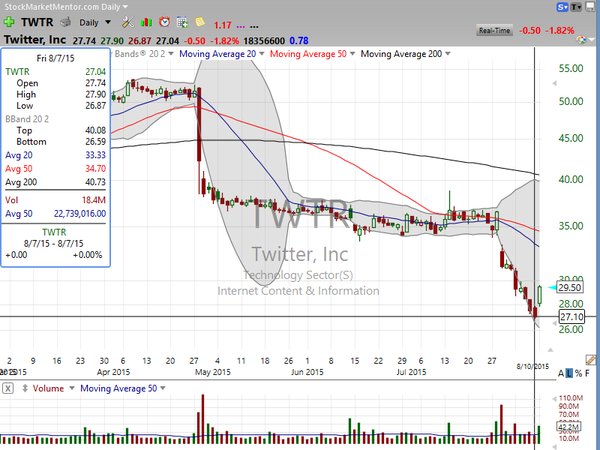Open the color palette wheel icon
Viewport: 600px width, 450px height.
click(581, 40)
